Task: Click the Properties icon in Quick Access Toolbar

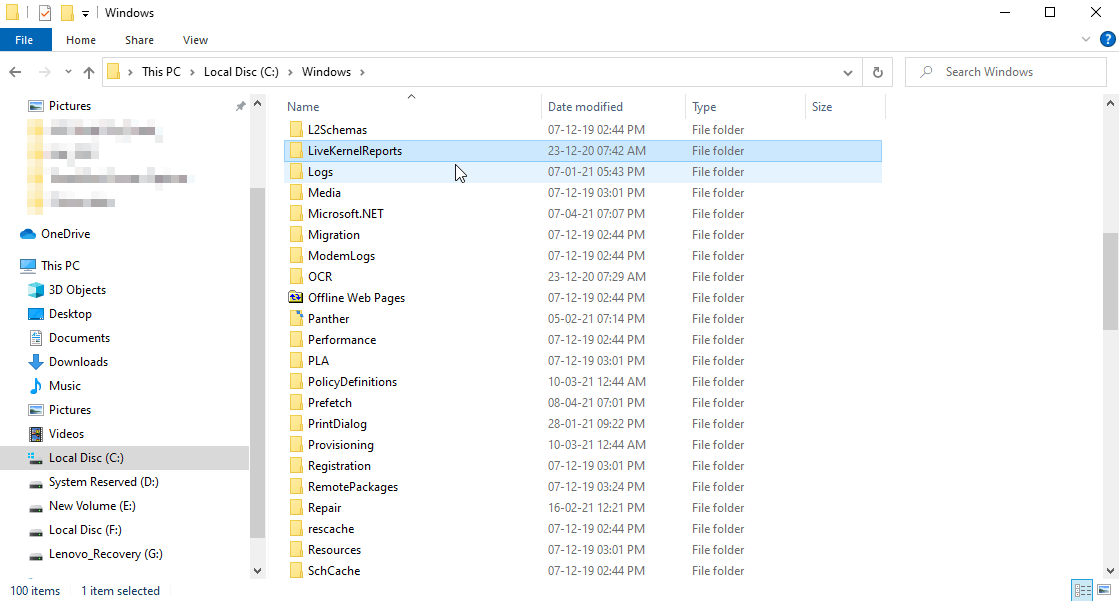Action: click(44, 12)
